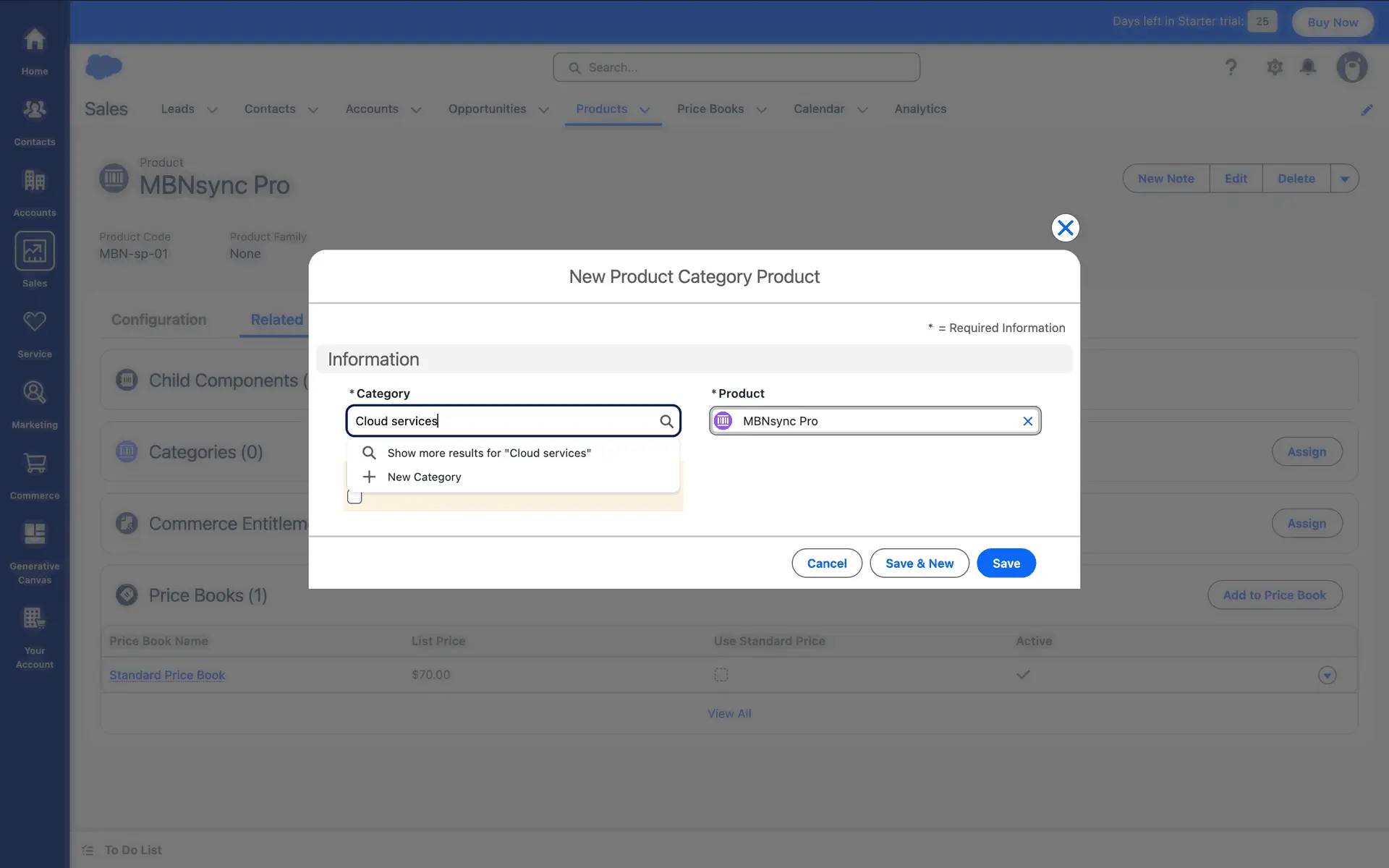Screen dimensions: 1389x868
Task: Select New Category option in lookup list
Action: pyautogui.click(x=424, y=477)
